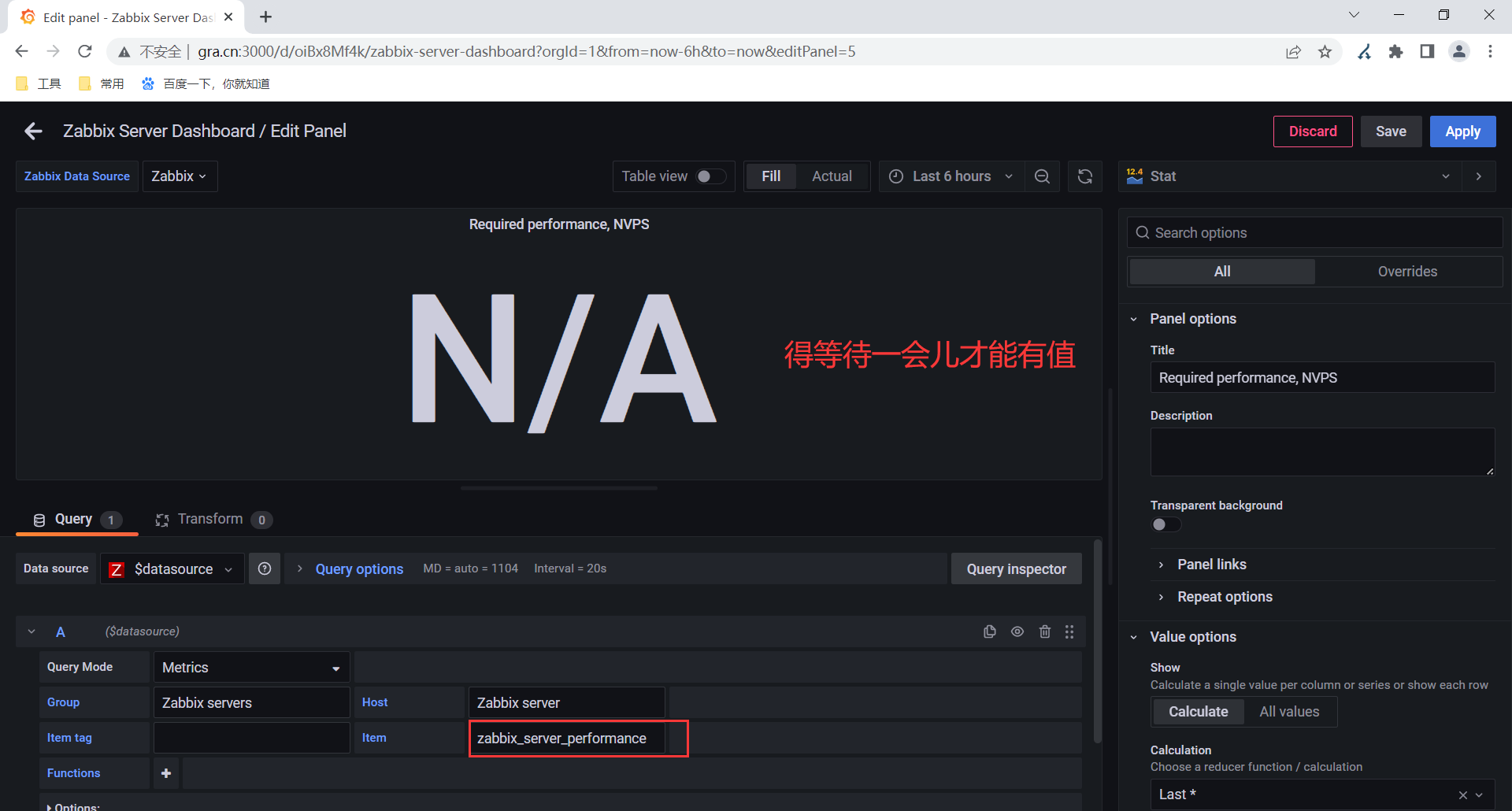Viewport: 1512px width, 811px height.
Task: Open the Query Mode Metrics dropdown
Action: click(x=251, y=668)
